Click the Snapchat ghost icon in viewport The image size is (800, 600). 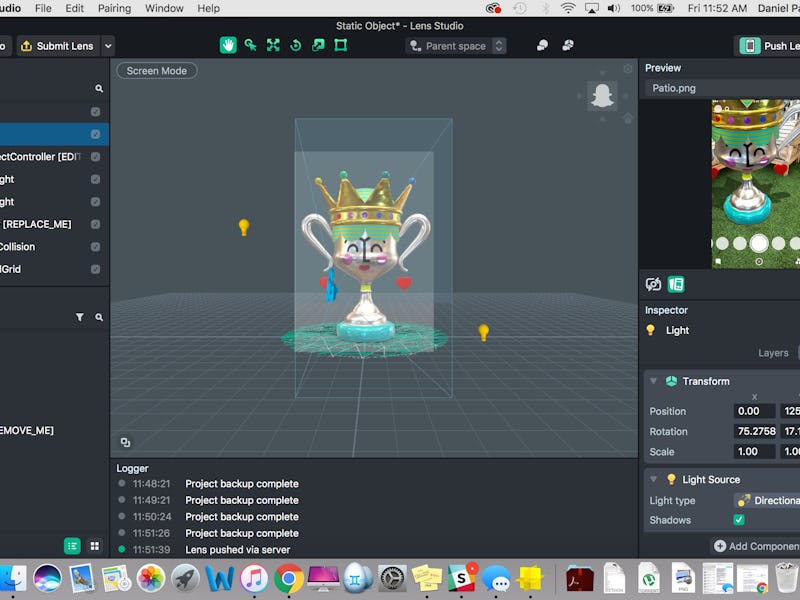tap(601, 95)
